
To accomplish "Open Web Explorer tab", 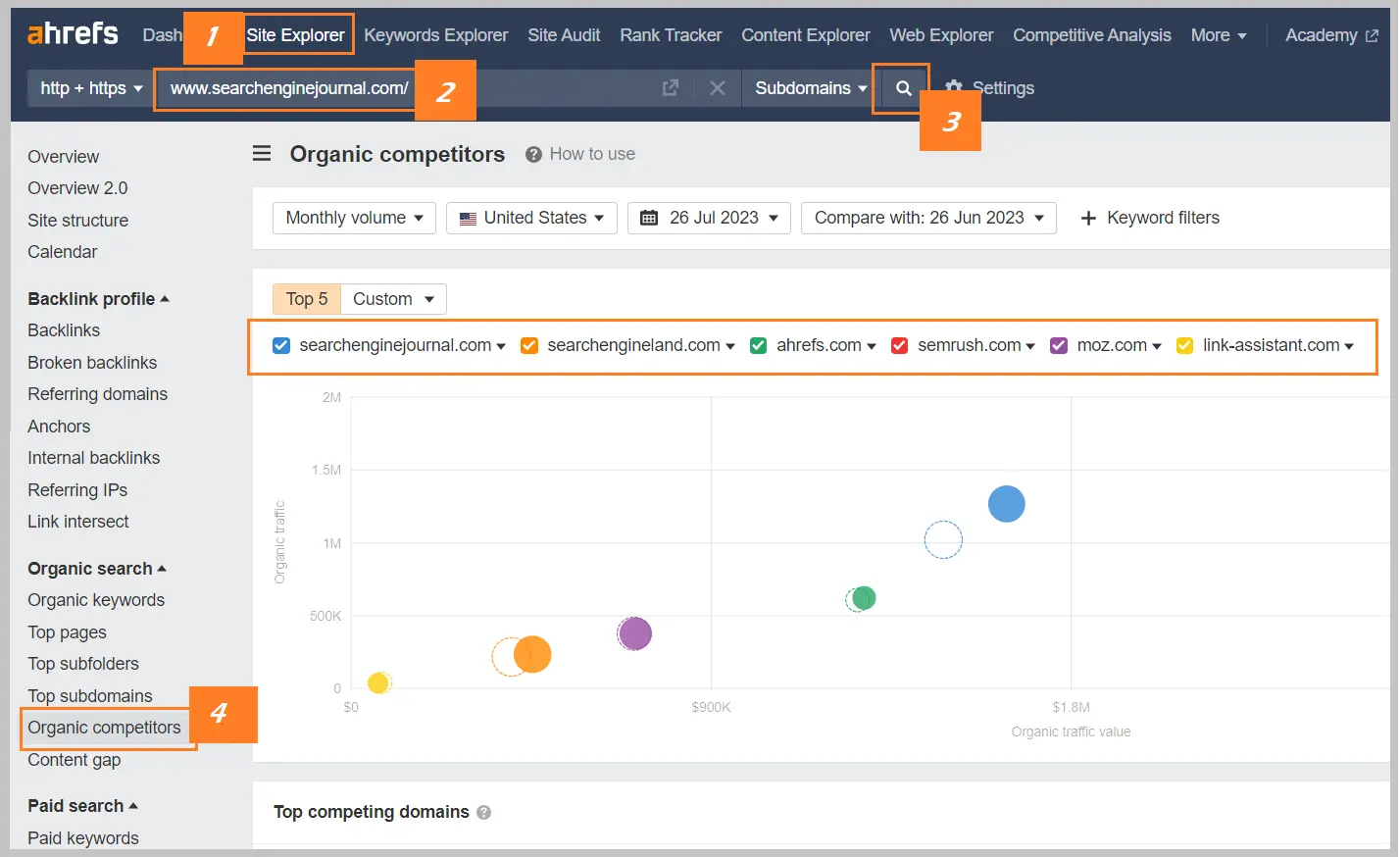I will pyautogui.click(x=941, y=35).
